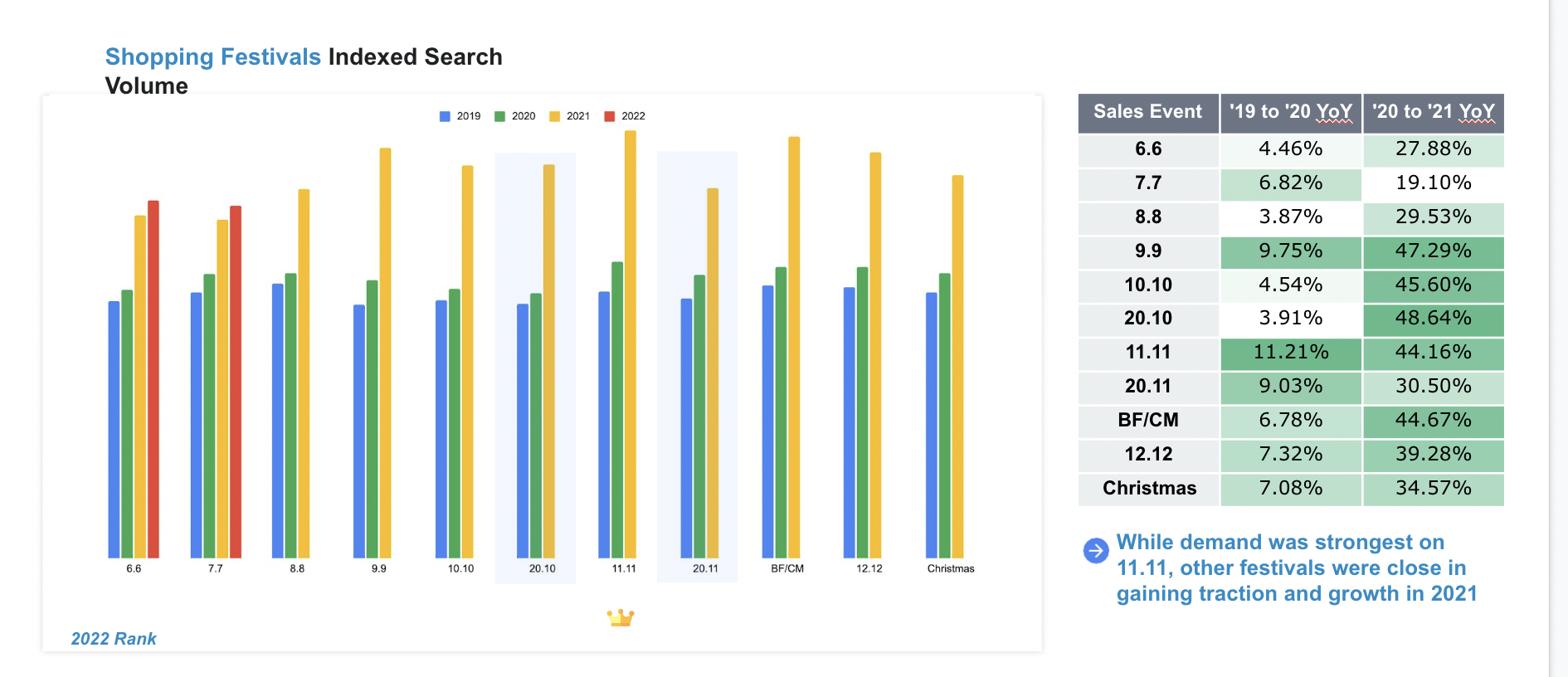Screen dimensions: 1568x677
Task: Click the 9.9 row label in table
Action: tap(1148, 251)
